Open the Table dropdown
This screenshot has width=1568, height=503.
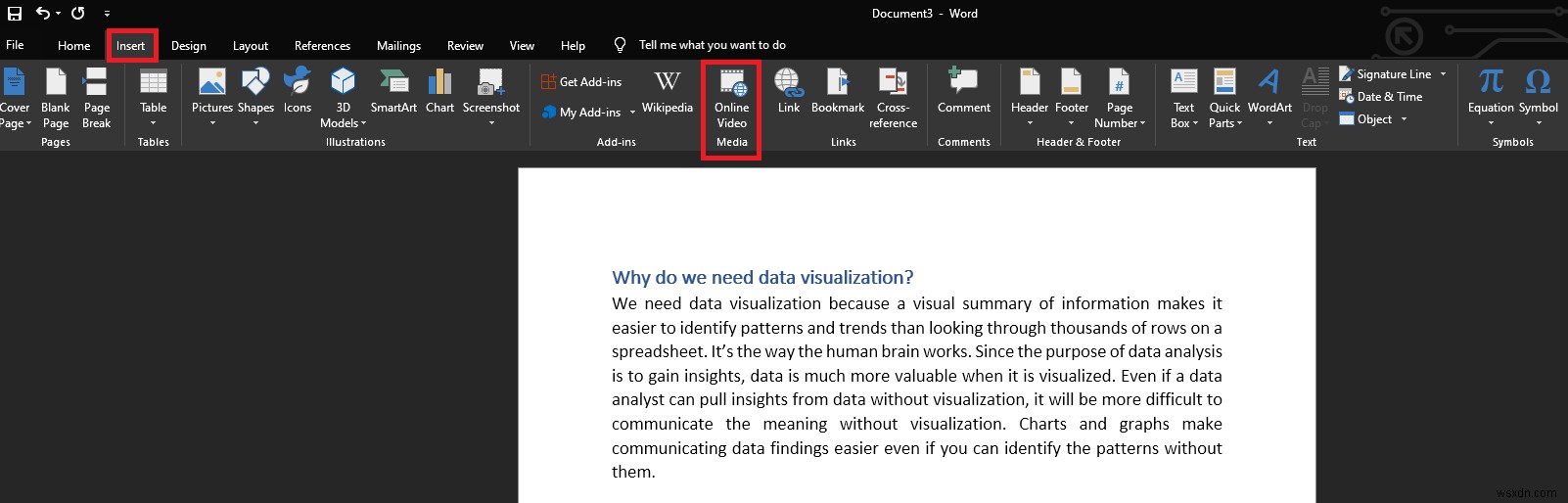pyautogui.click(x=154, y=97)
